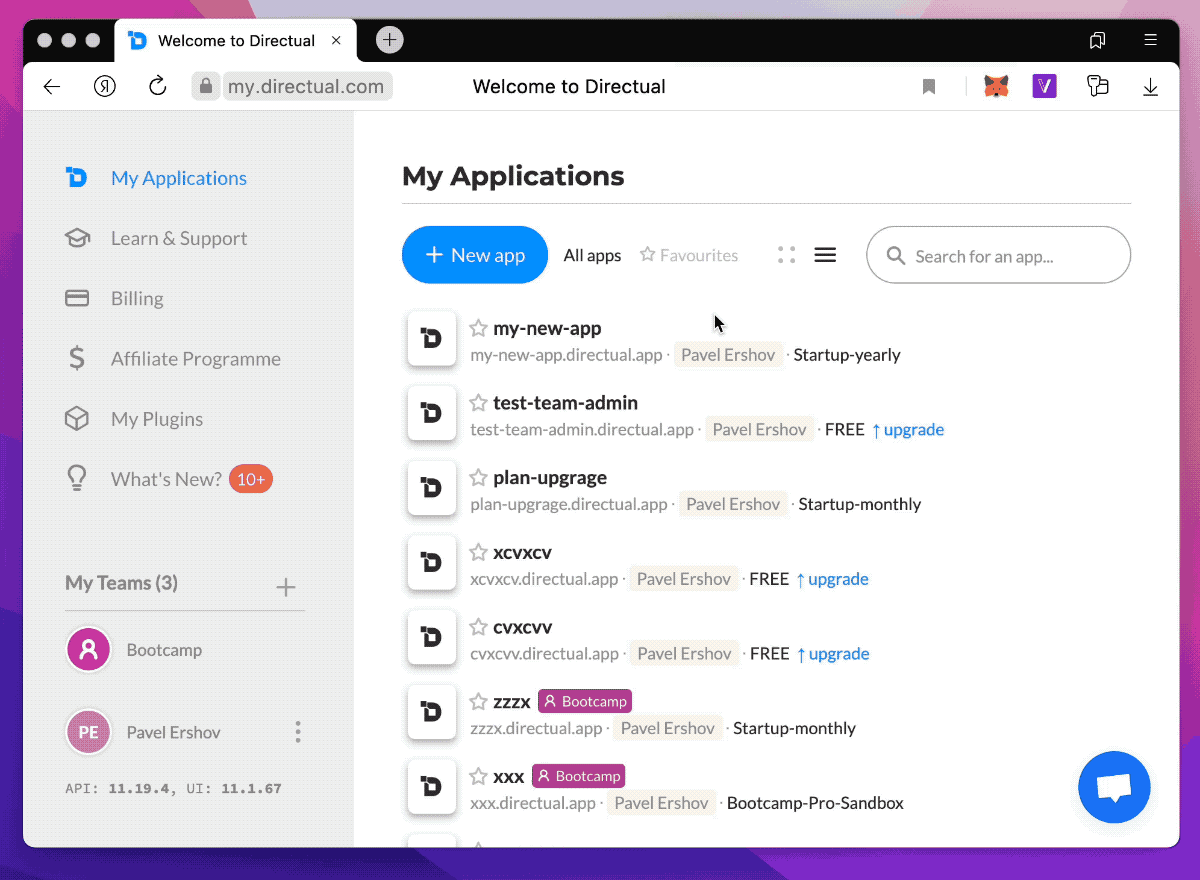Open Learn & Support section

179,238
